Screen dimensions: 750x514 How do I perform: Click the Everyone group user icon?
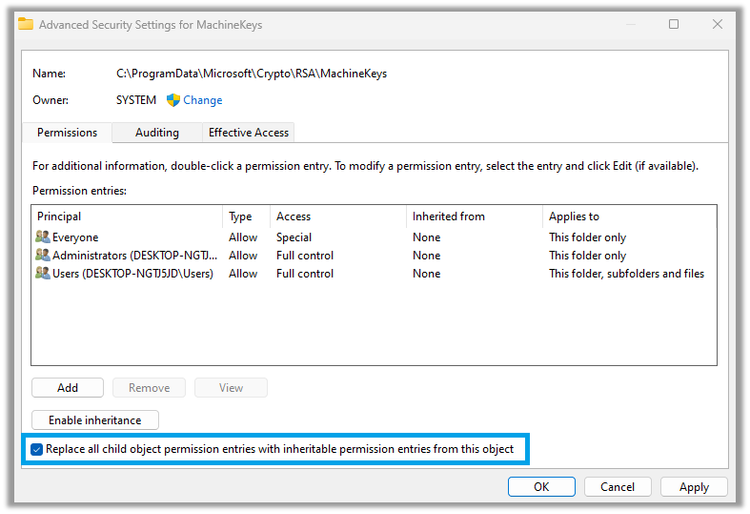pos(42,238)
